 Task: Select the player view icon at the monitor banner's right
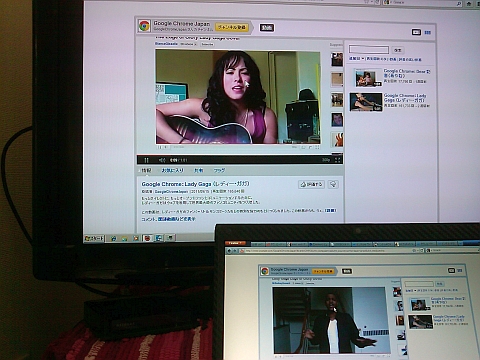tap(416, 32)
